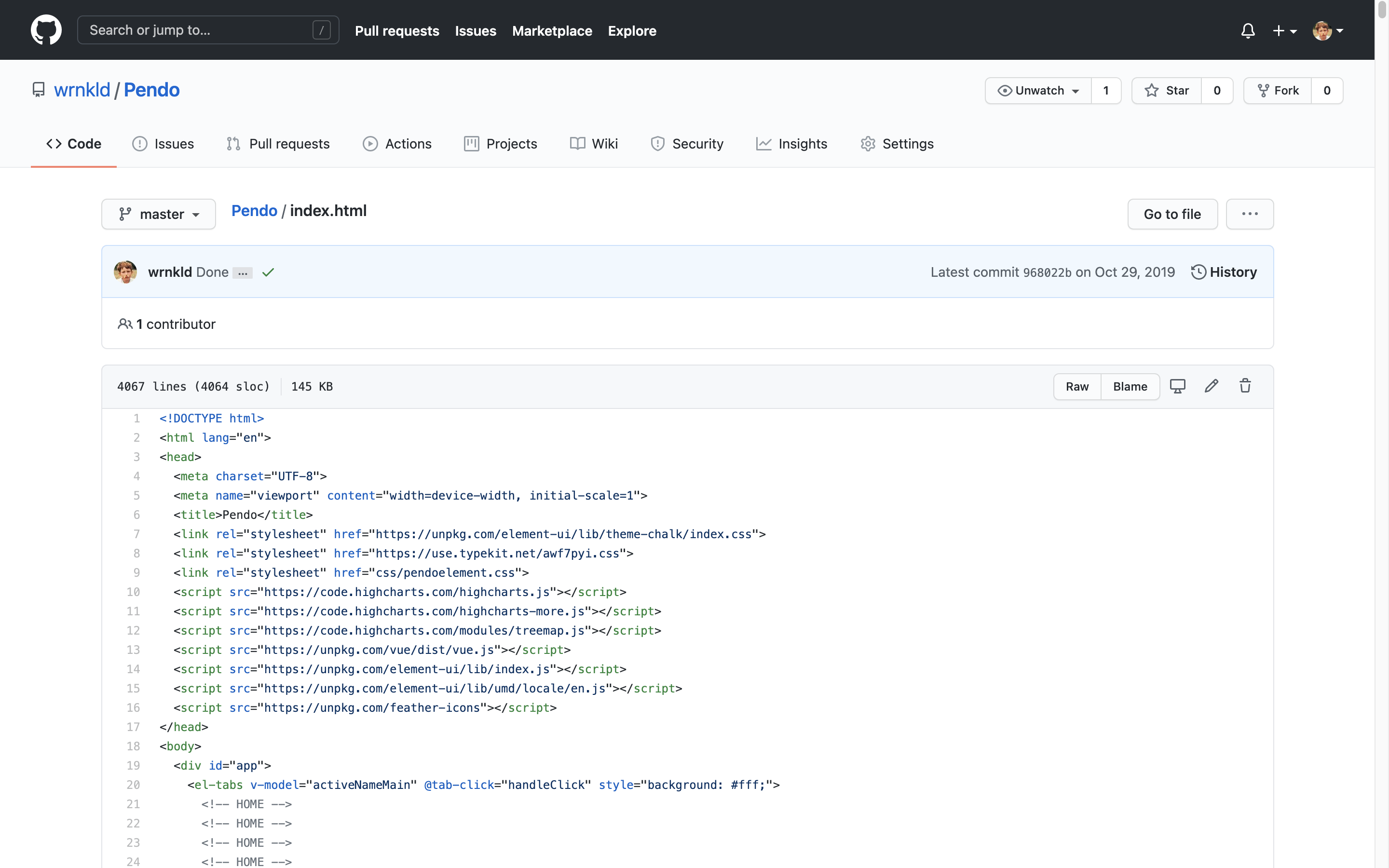Click the index.html file name
Image resolution: width=1389 pixels, height=868 pixels.
coord(328,211)
